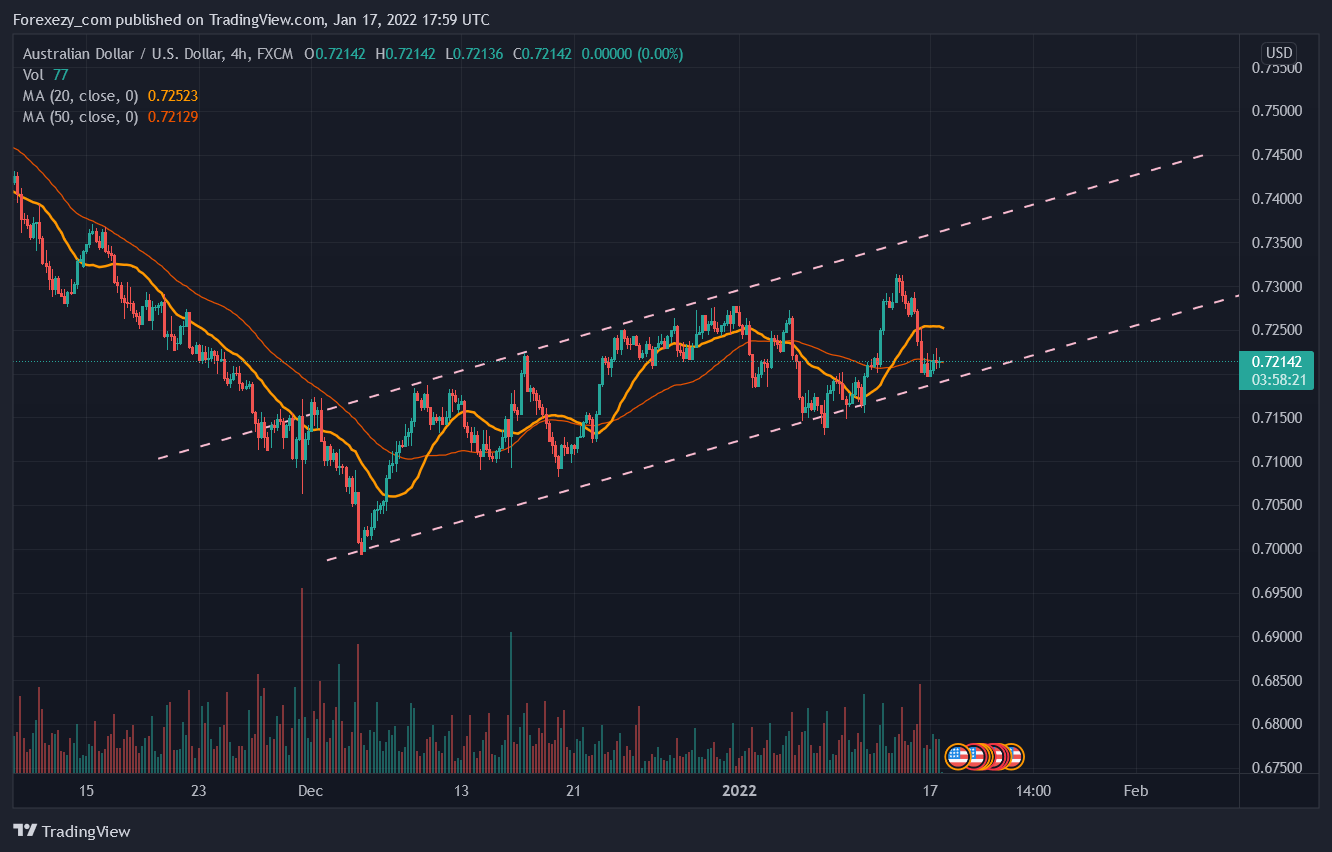1332x852 pixels.
Task: Click the open price O0.72142 value
Action: (334, 54)
